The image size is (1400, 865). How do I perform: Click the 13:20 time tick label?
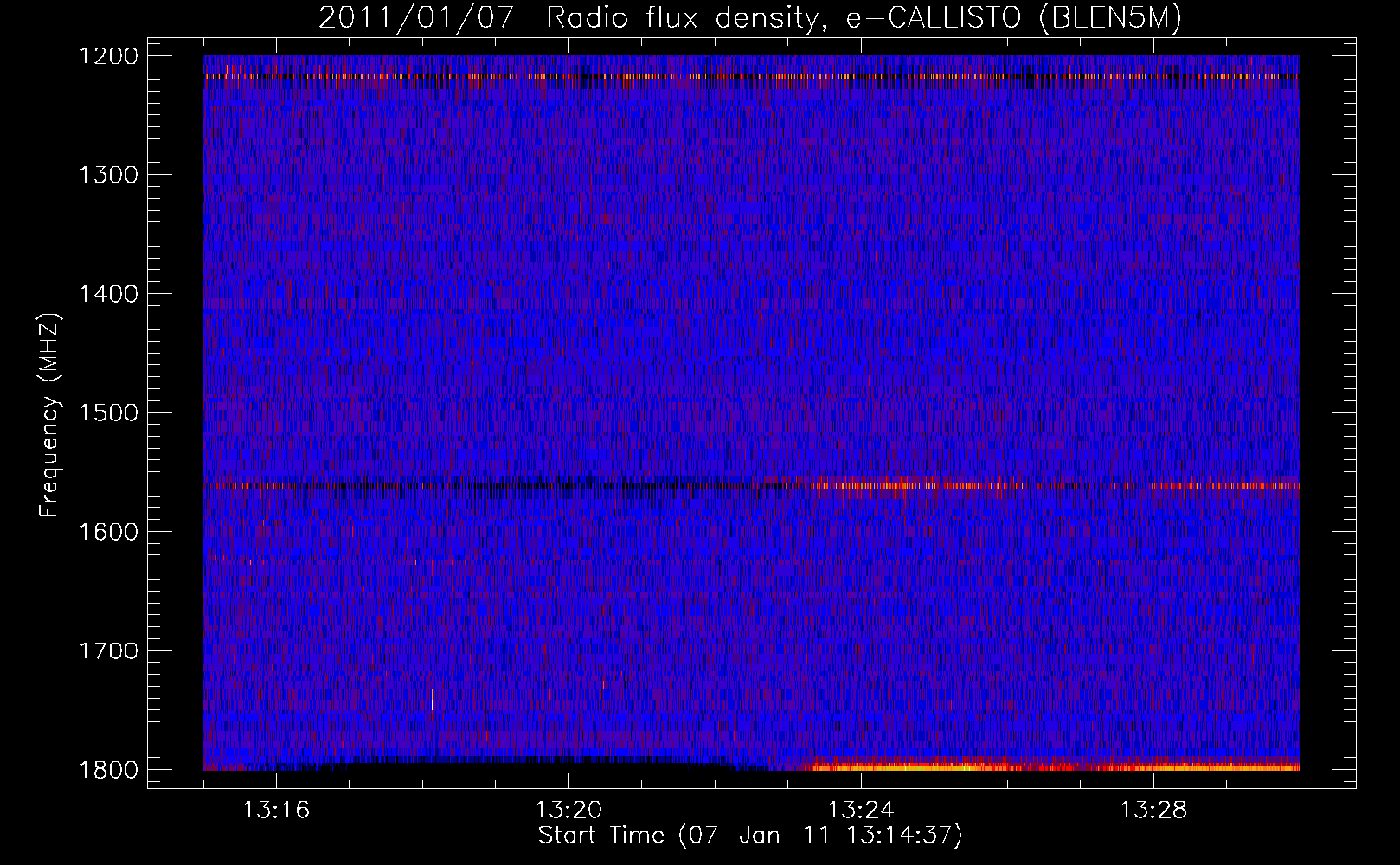click(x=568, y=811)
